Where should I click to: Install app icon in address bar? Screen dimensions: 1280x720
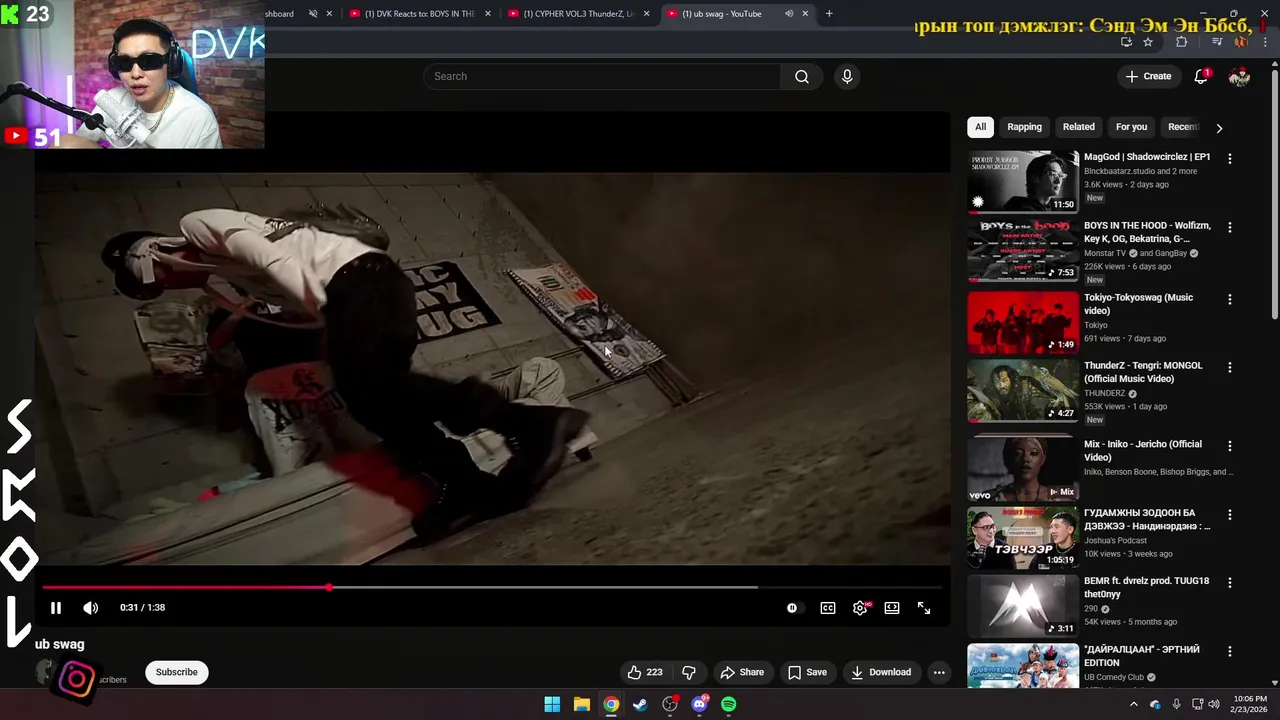coord(1126,42)
